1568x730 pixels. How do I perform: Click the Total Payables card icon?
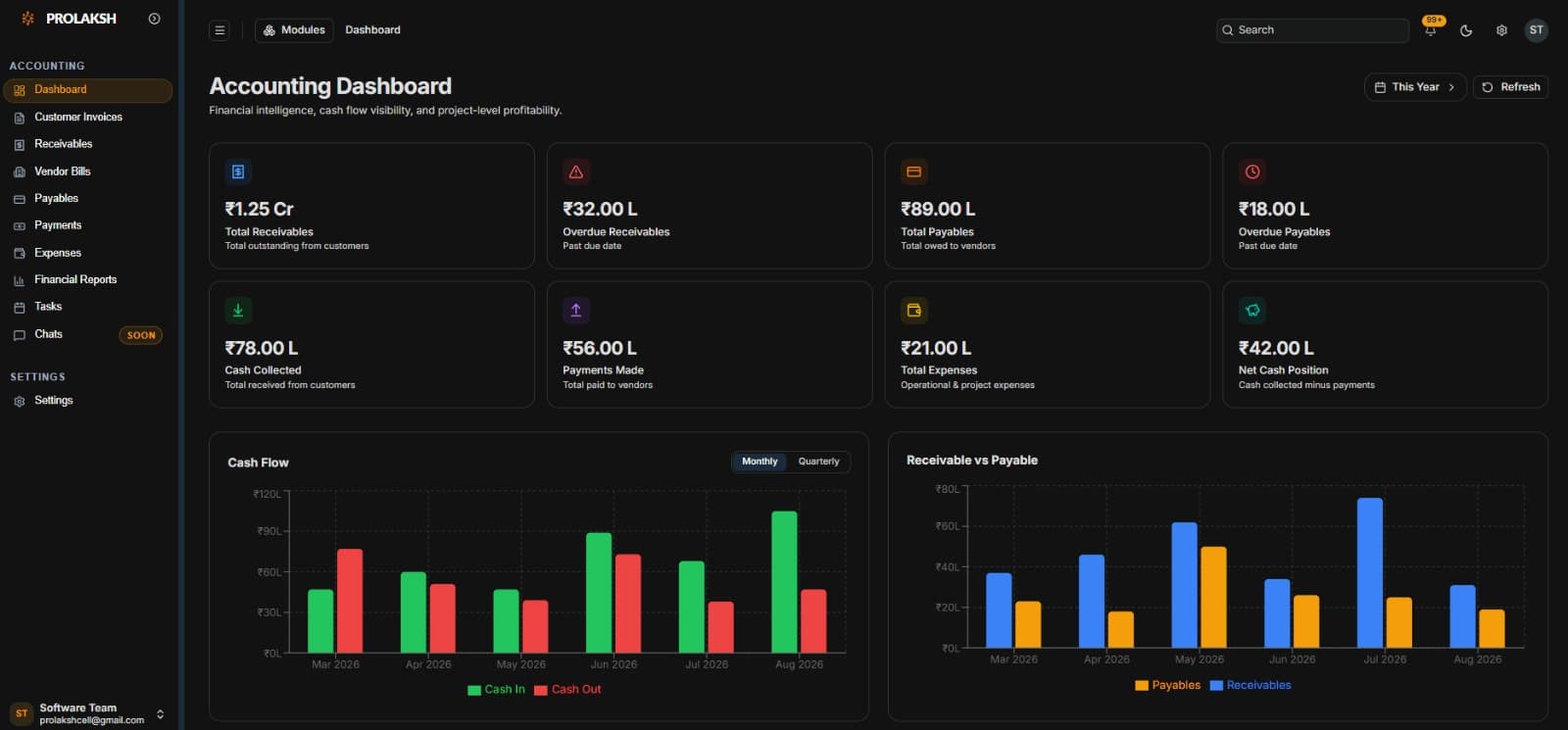(913, 171)
